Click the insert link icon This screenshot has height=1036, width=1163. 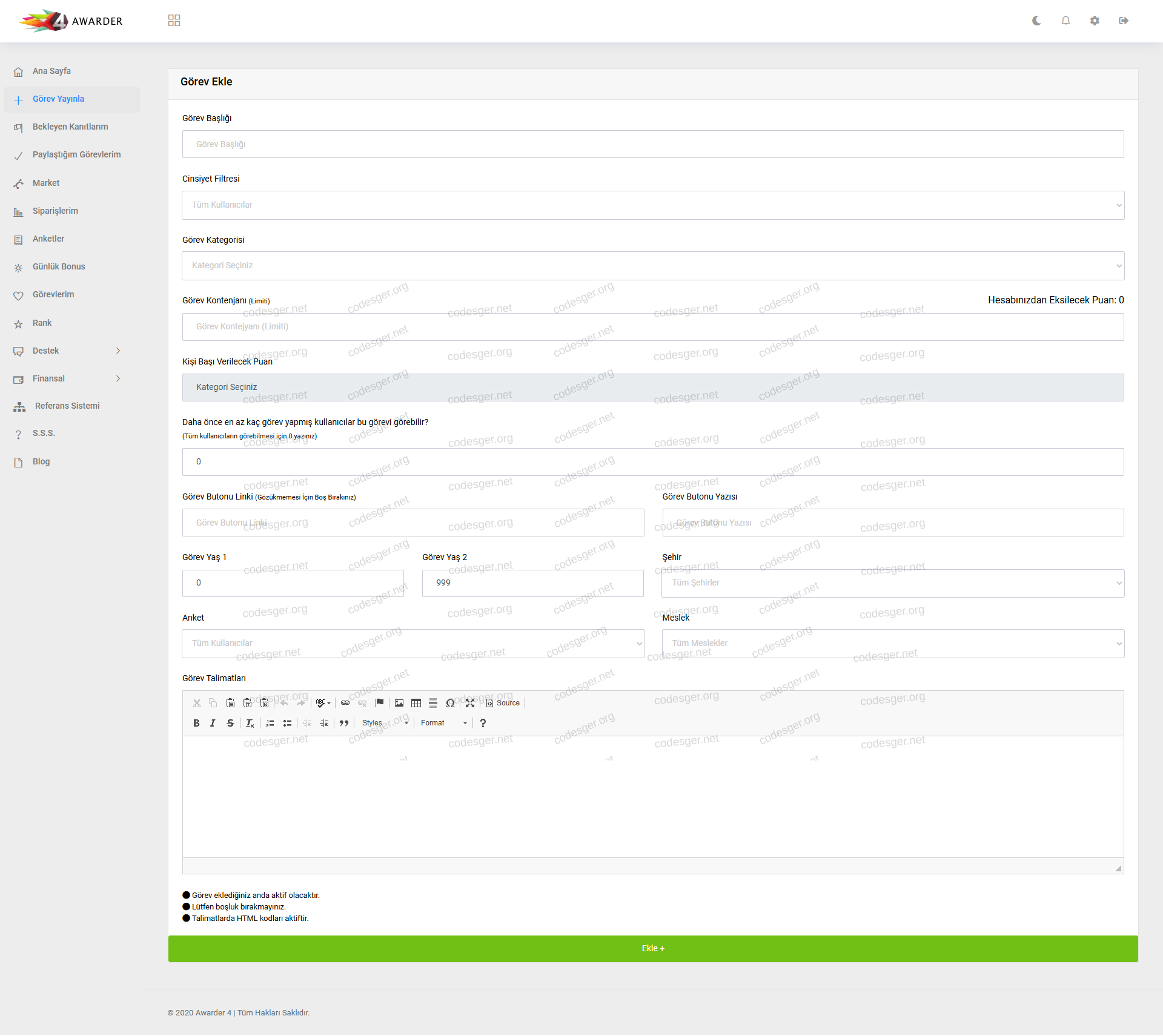click(x=345, y=703)
